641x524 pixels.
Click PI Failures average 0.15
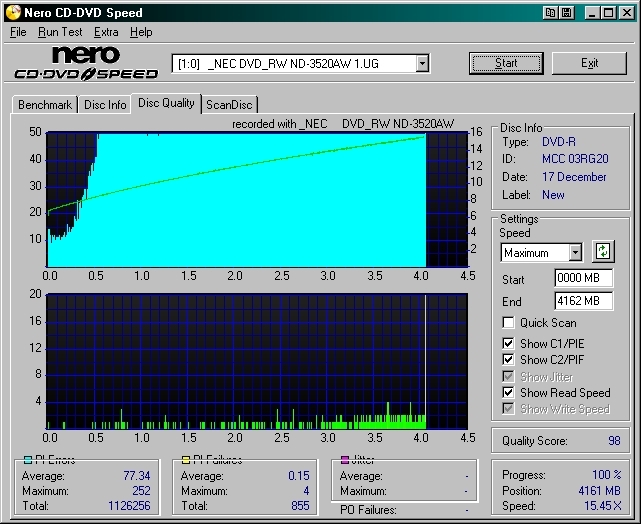pos(298,476)
